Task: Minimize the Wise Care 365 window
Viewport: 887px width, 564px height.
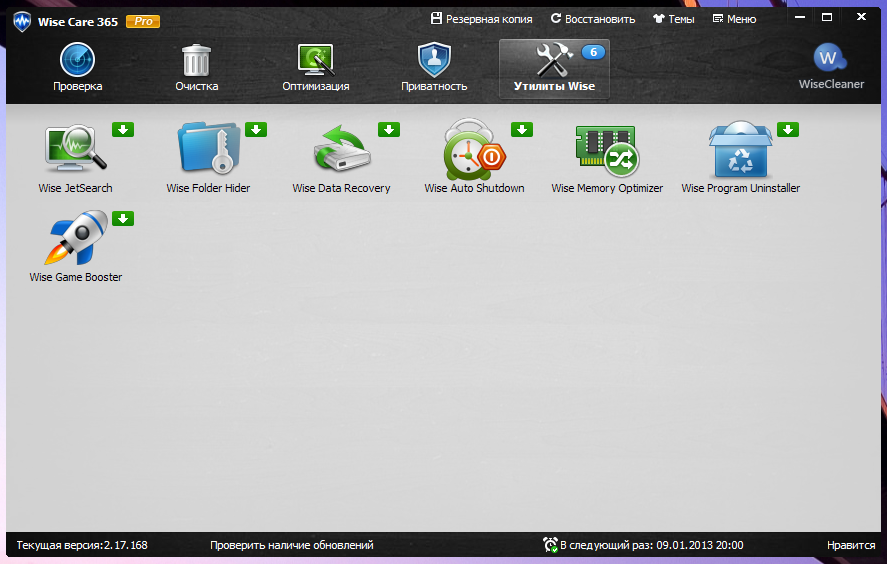Action: [799, 17]
